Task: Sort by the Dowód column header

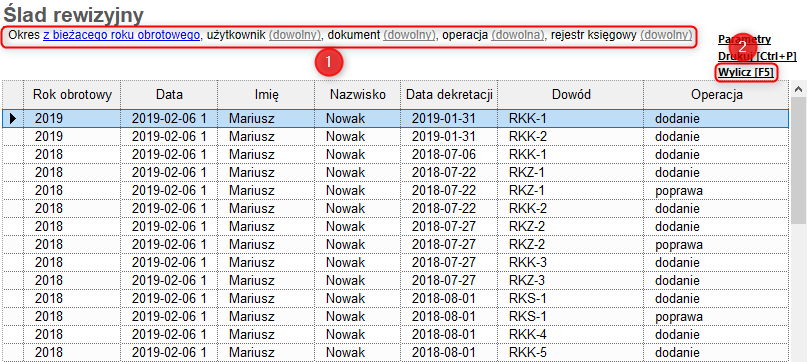Action: point(571,95)
